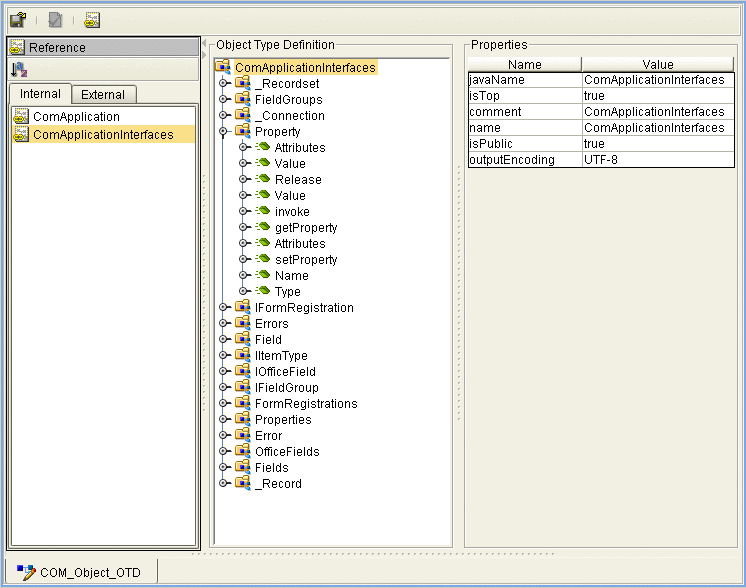Switch to the External tab
Screen dimensions: 746x588
pos(103,94)
